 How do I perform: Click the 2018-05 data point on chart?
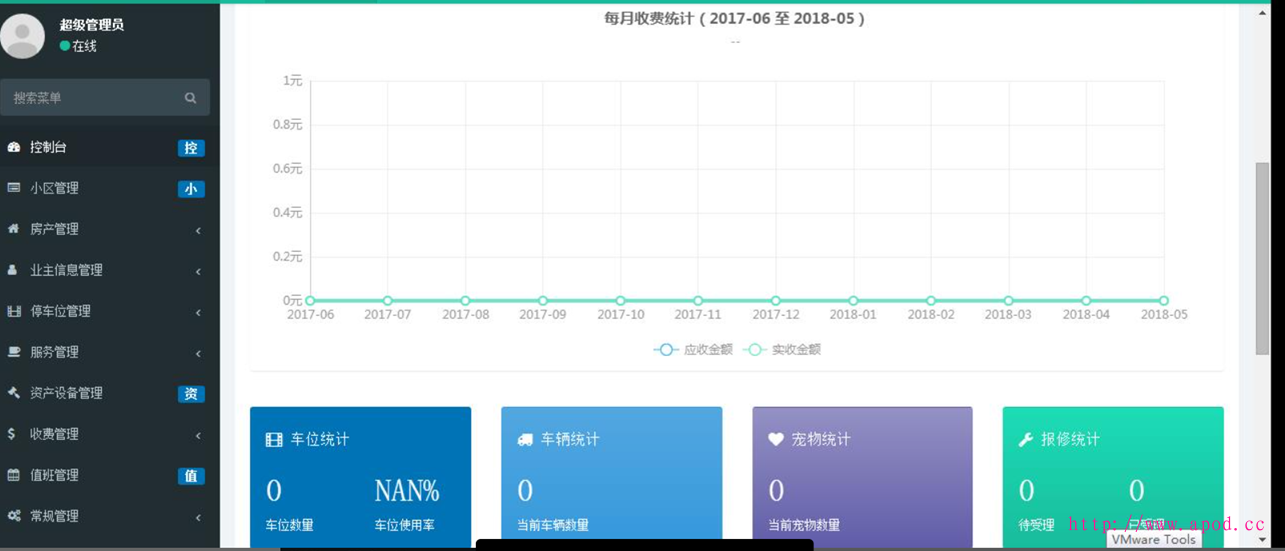pyautogui.click(x=1164, y=300)
